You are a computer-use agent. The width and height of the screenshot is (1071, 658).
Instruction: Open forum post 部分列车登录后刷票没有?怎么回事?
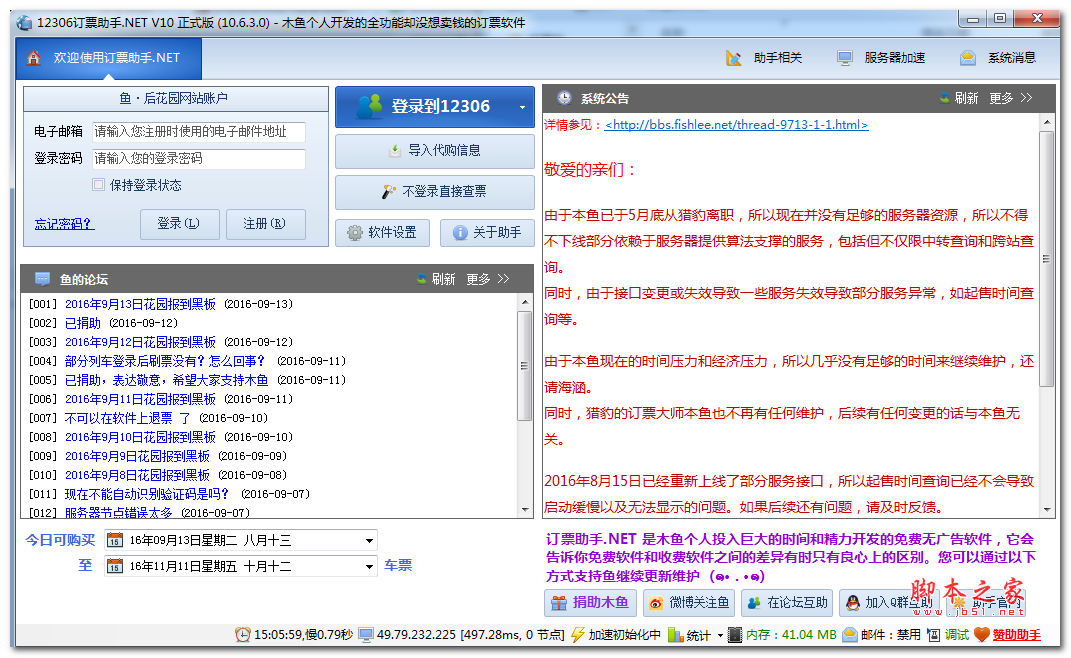click(165, 361)
